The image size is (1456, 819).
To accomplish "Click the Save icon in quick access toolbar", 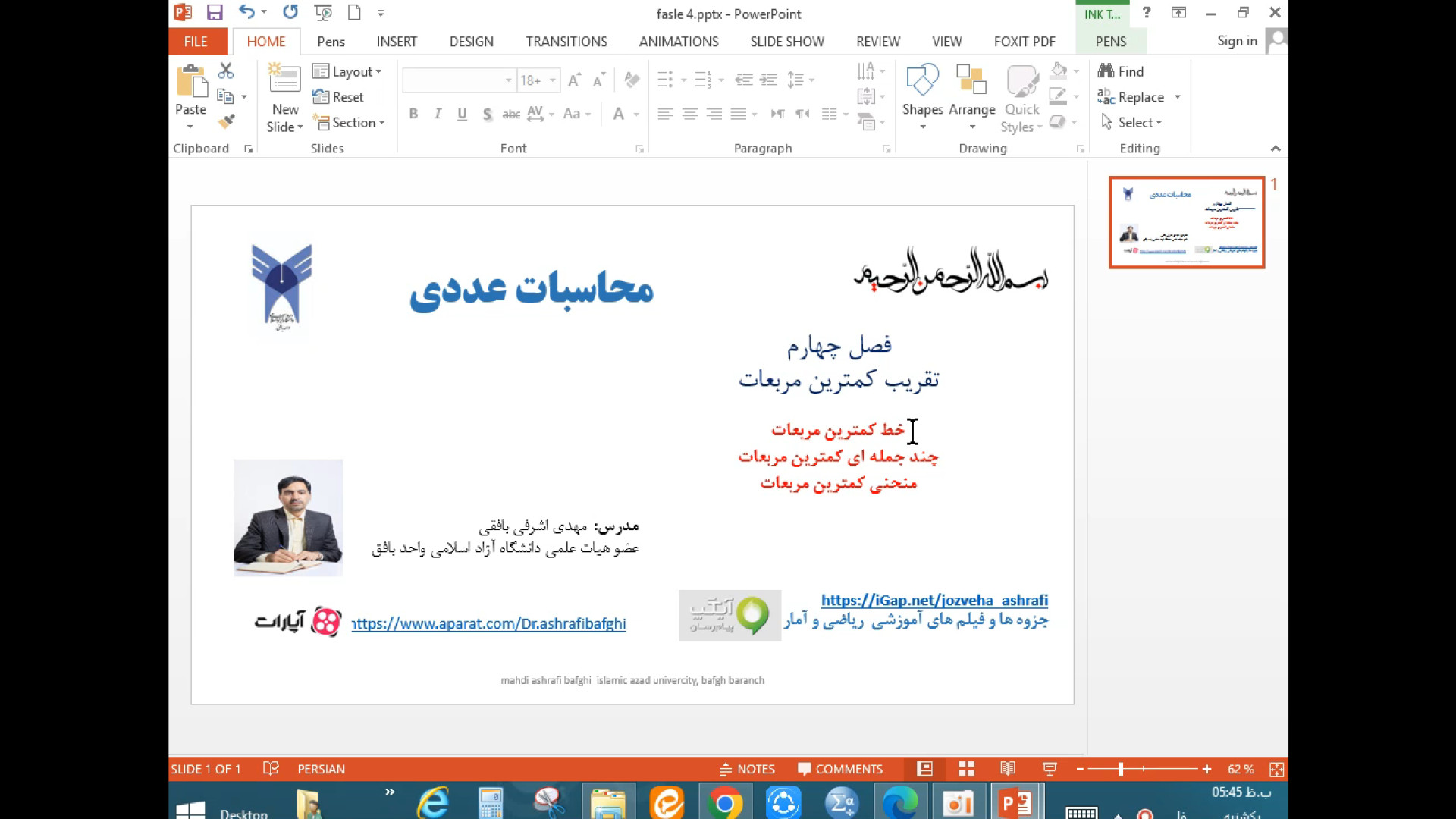I will (x=215, y=12).
